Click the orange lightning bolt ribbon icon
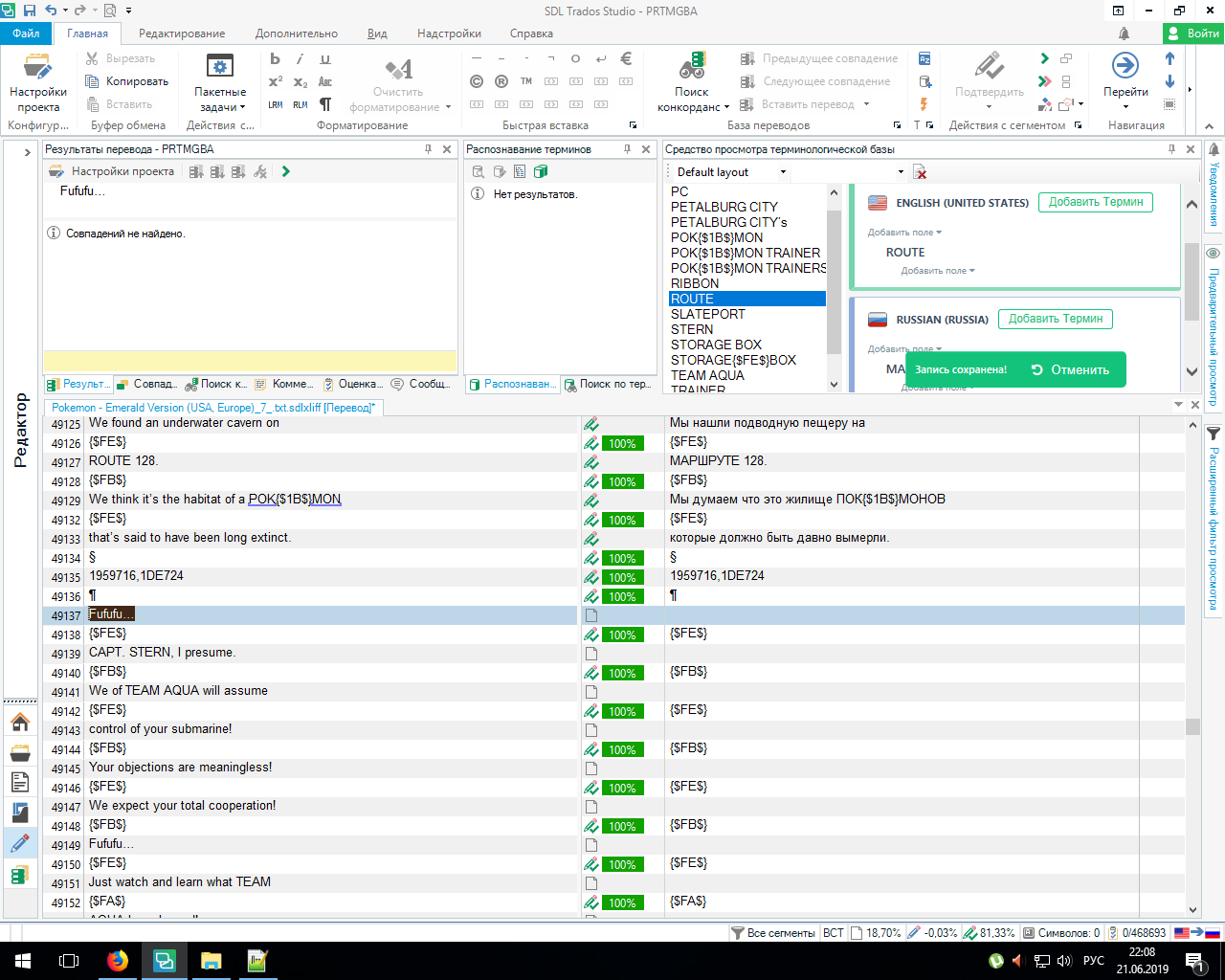The height and width of the screenshot is (980, 1225). pyautogui.click(x=924, y=104)
